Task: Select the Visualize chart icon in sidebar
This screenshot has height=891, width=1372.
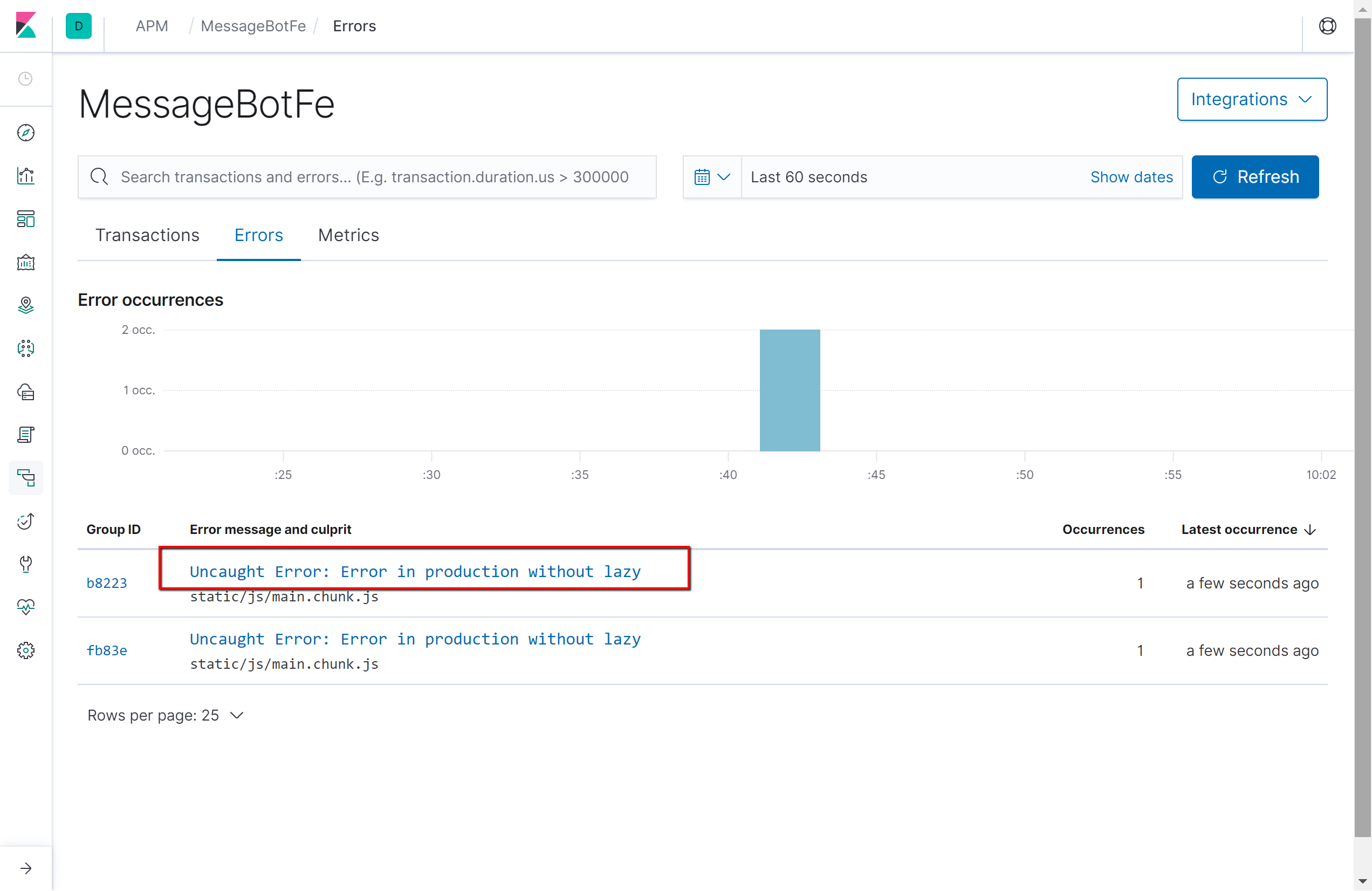Action: point(26,176)
